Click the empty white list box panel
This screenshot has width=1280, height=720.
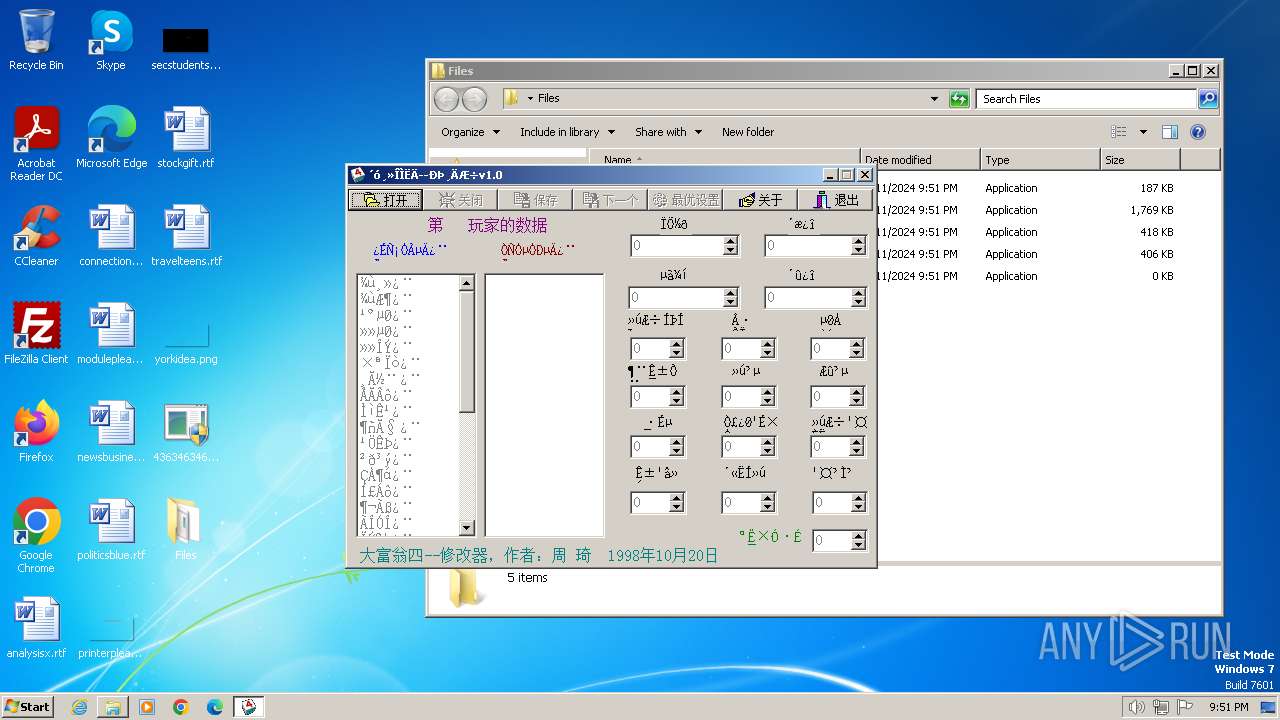[544, 405]
